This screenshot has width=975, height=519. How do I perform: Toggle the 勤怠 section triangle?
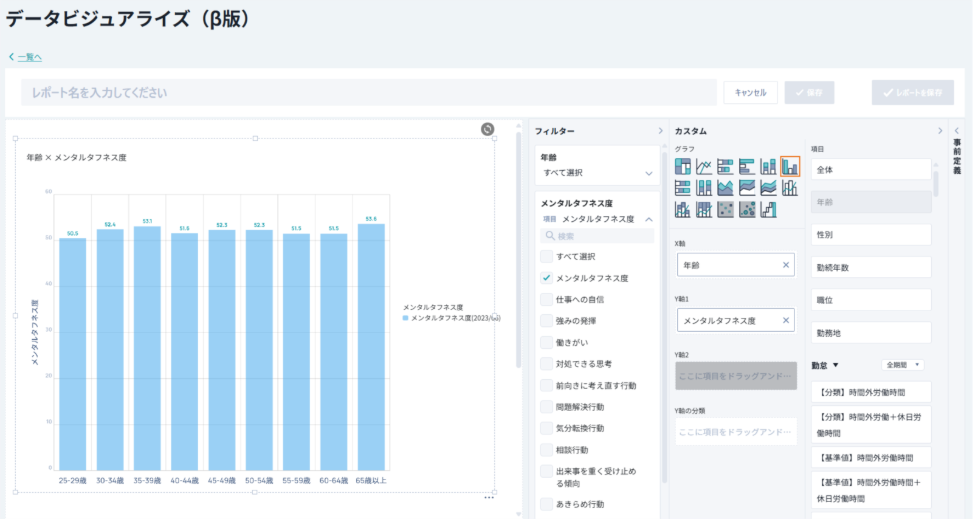point(836,365)
